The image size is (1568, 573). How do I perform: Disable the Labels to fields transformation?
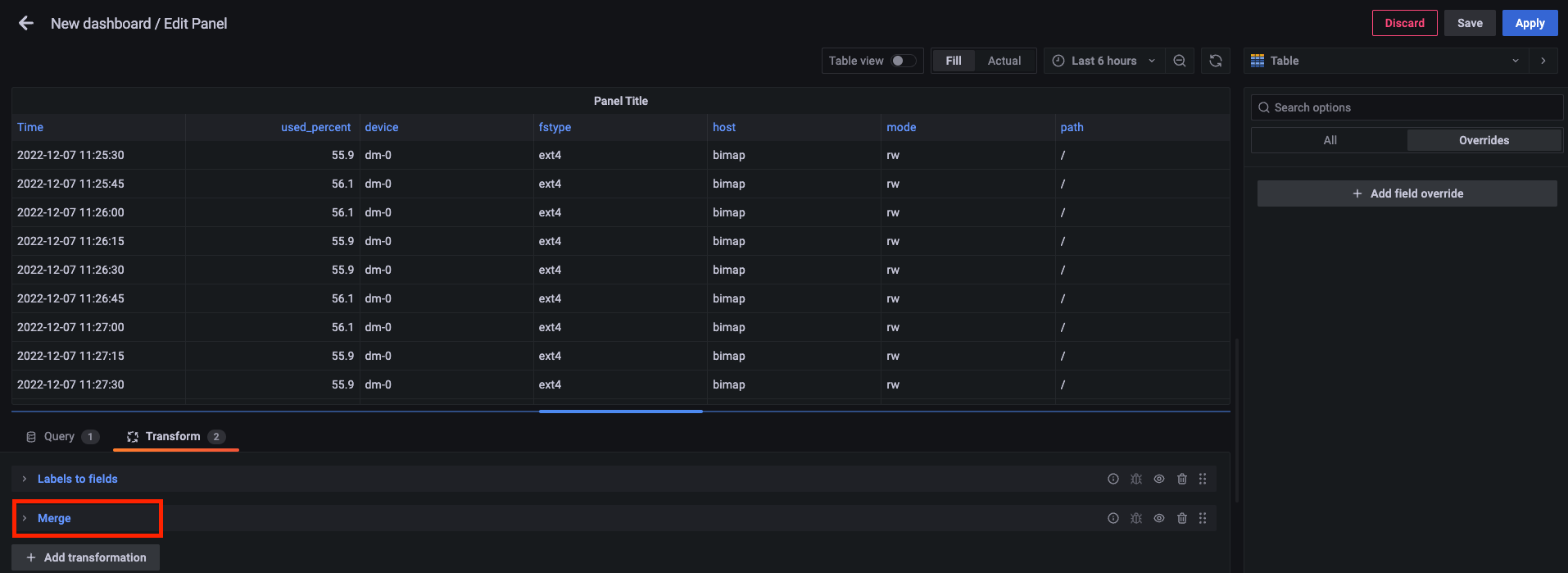pos(1159,479)
